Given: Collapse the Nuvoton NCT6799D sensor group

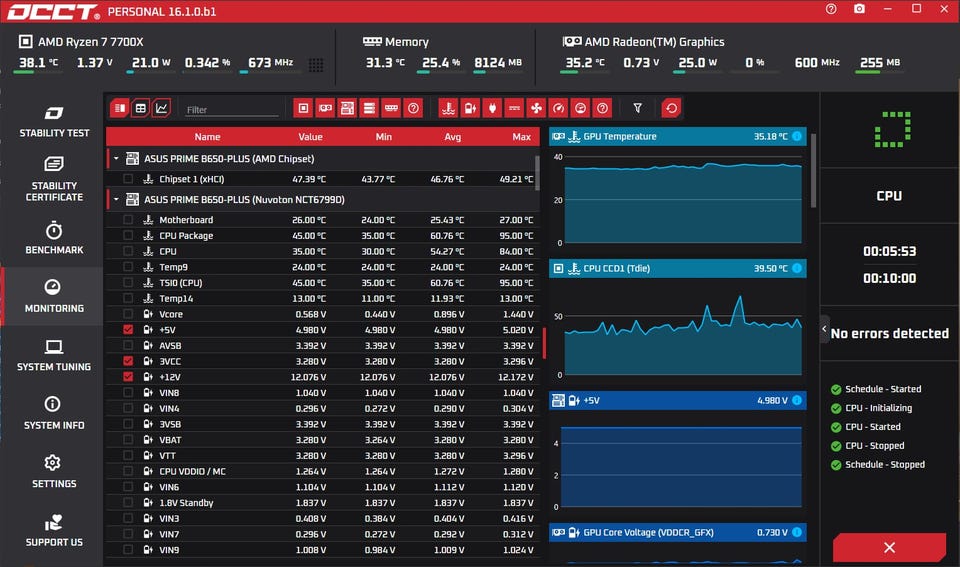Looking at the screenshot, I should (x=116, y=200).
